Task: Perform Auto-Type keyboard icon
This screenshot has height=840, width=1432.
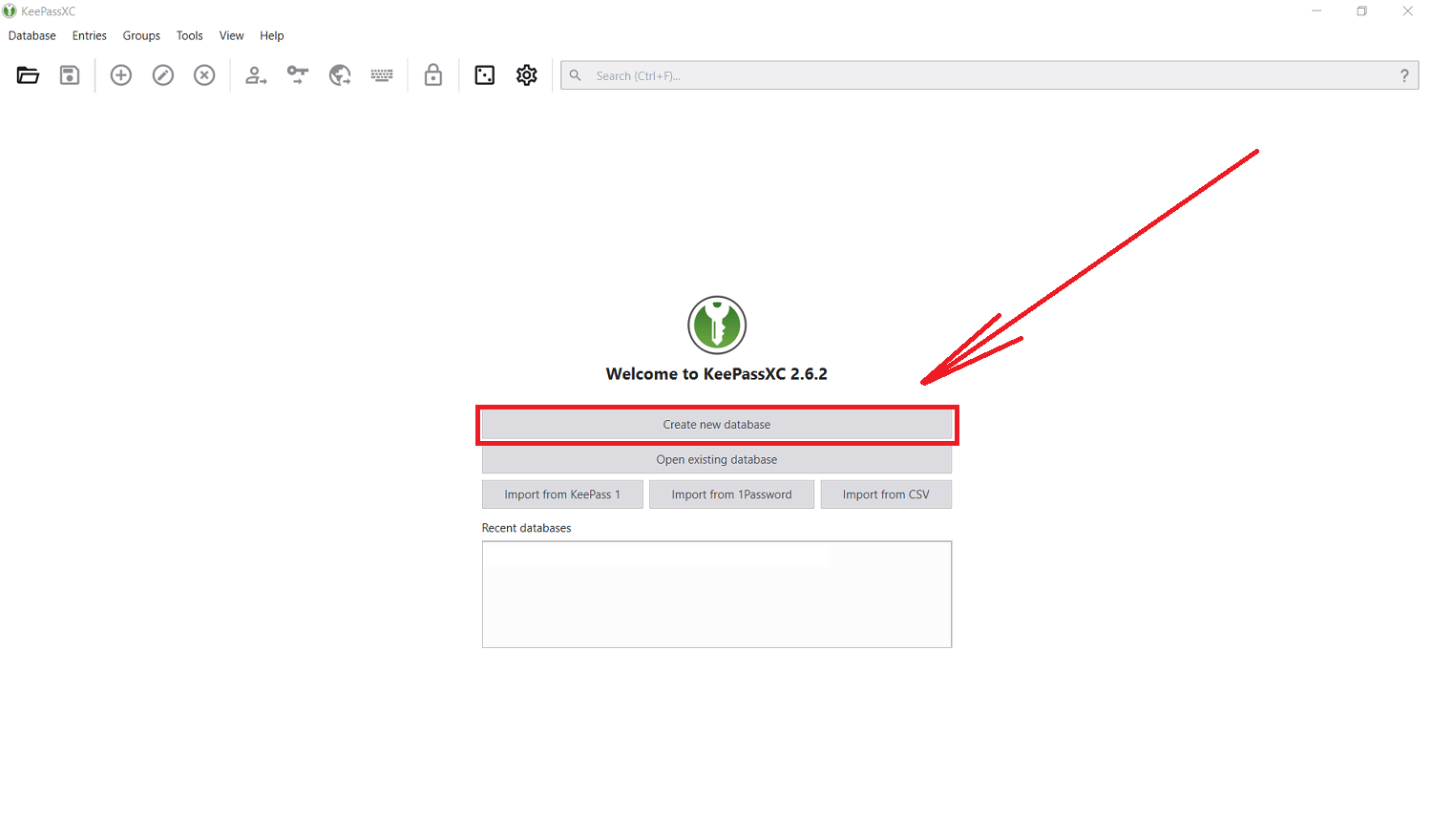Action: (x=382, y=75)
